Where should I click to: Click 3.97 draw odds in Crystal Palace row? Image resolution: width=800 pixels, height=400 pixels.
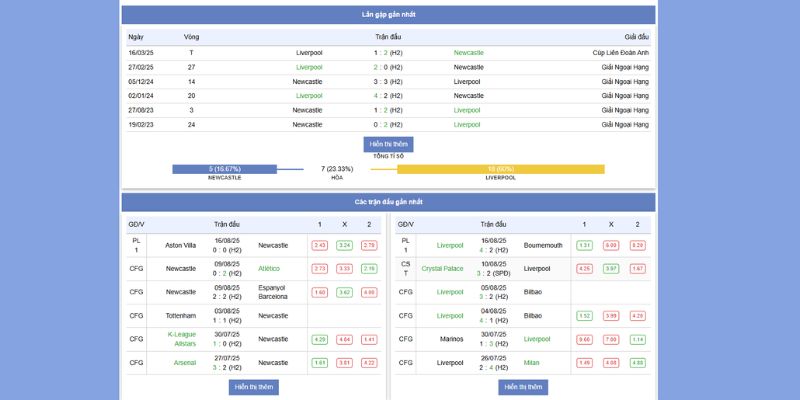pos(610,268)
